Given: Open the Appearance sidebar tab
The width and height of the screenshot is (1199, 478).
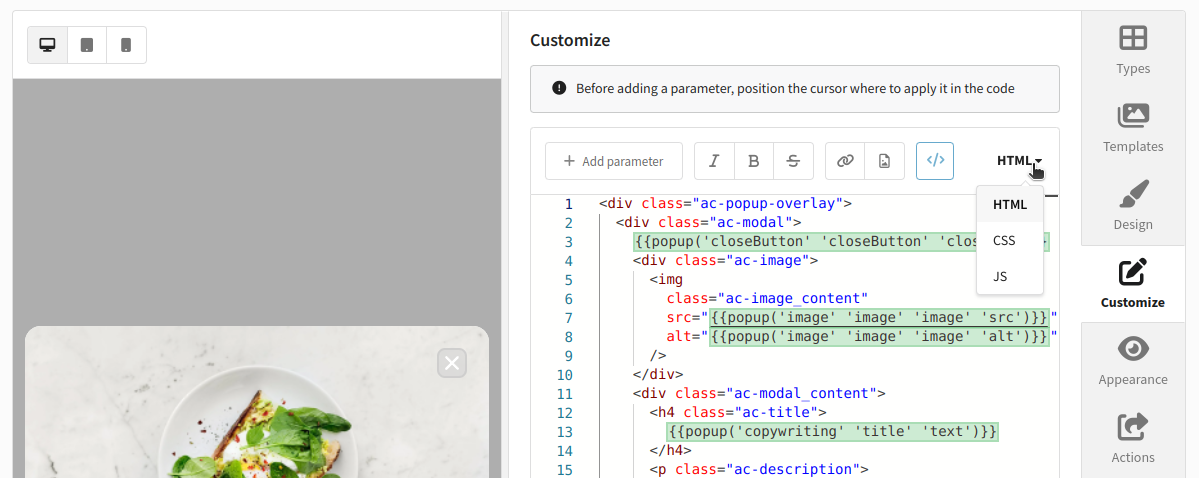Looking at the screenshot, I should pyautogui.click(x=1132, y=361).
